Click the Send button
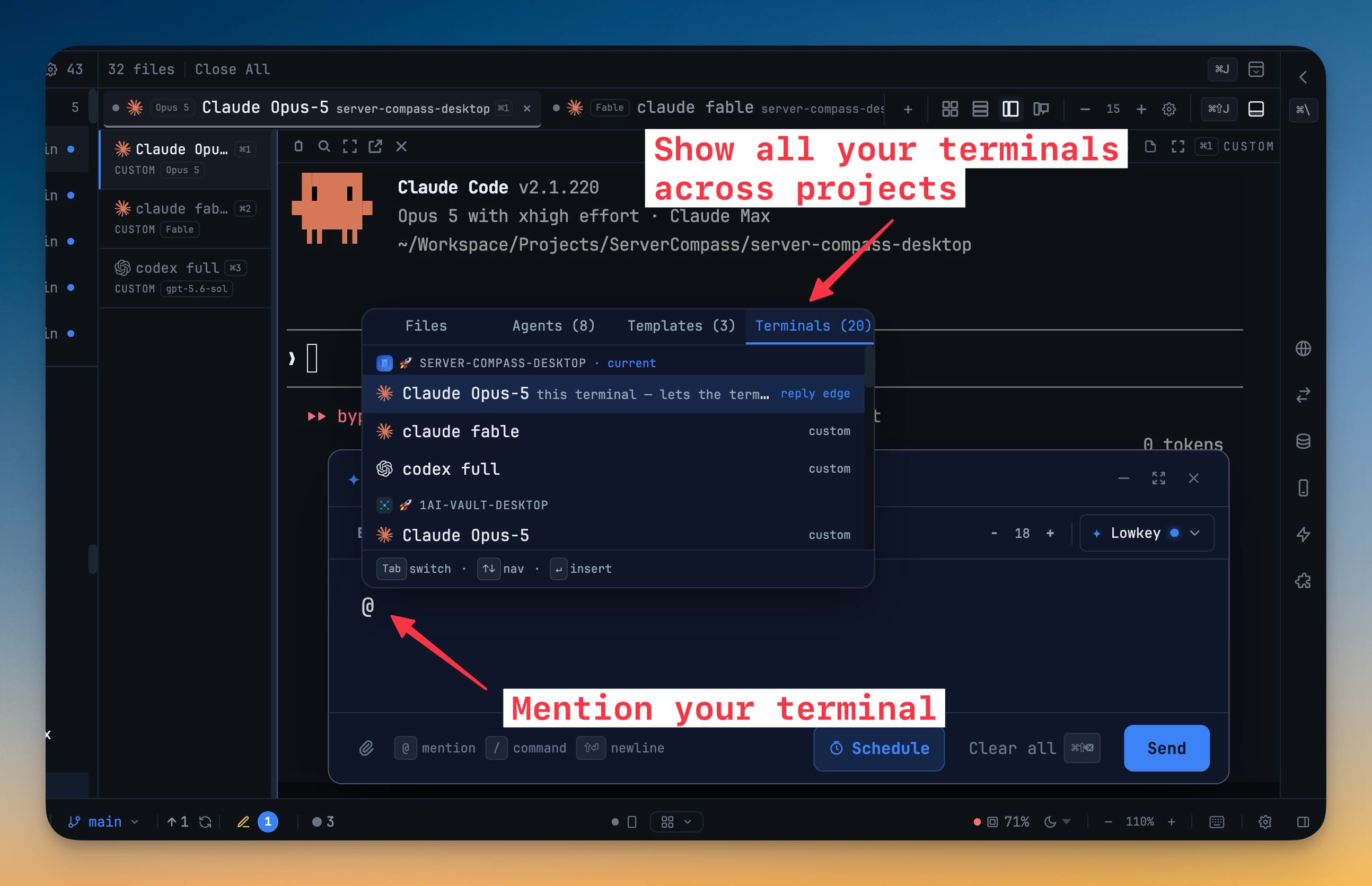This screenshot has width=1372, height=886. coord(1166,748)
